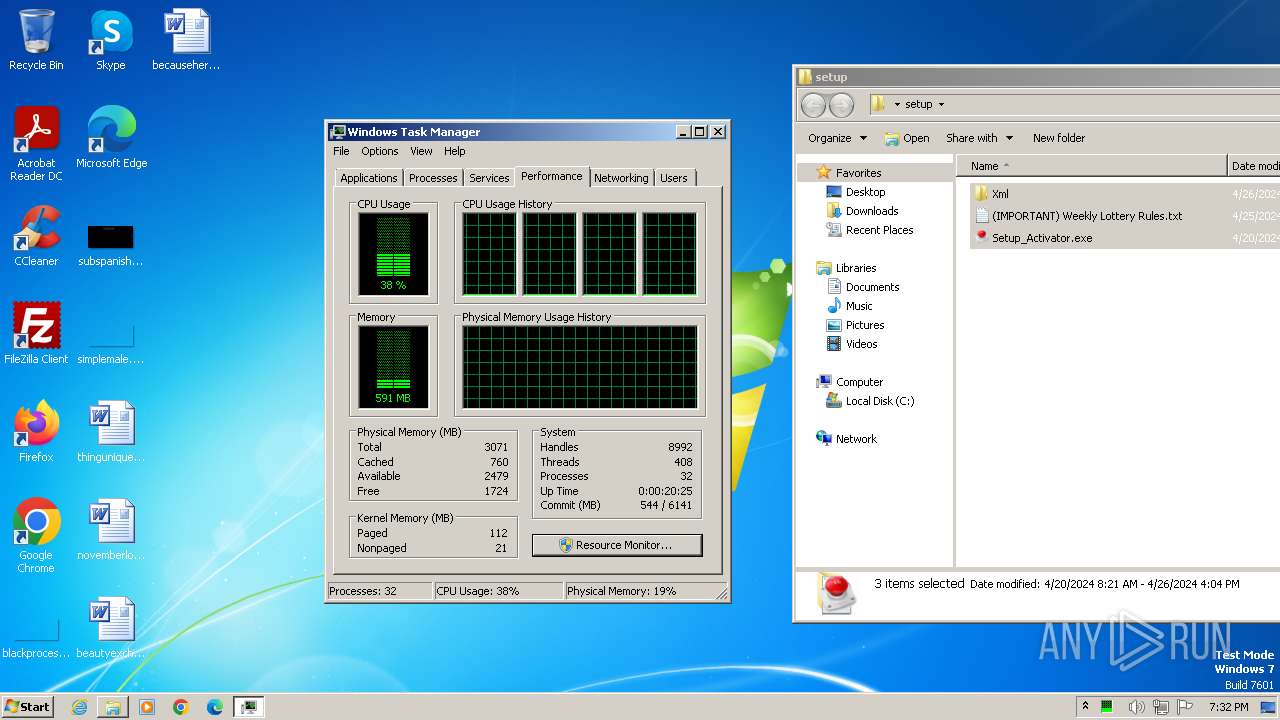Click the Chrome taskbar icon

[181, 707]
